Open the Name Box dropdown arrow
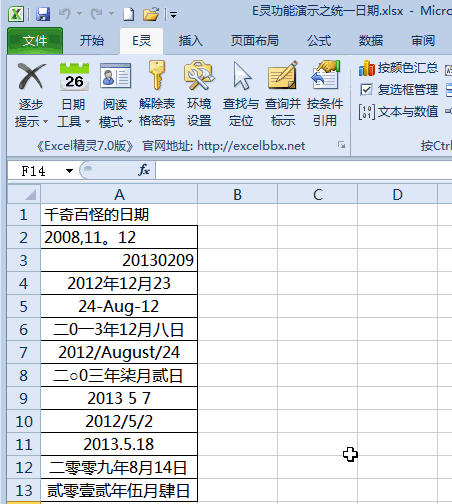Viewport: 452px width, 504px height. (69, 171)
